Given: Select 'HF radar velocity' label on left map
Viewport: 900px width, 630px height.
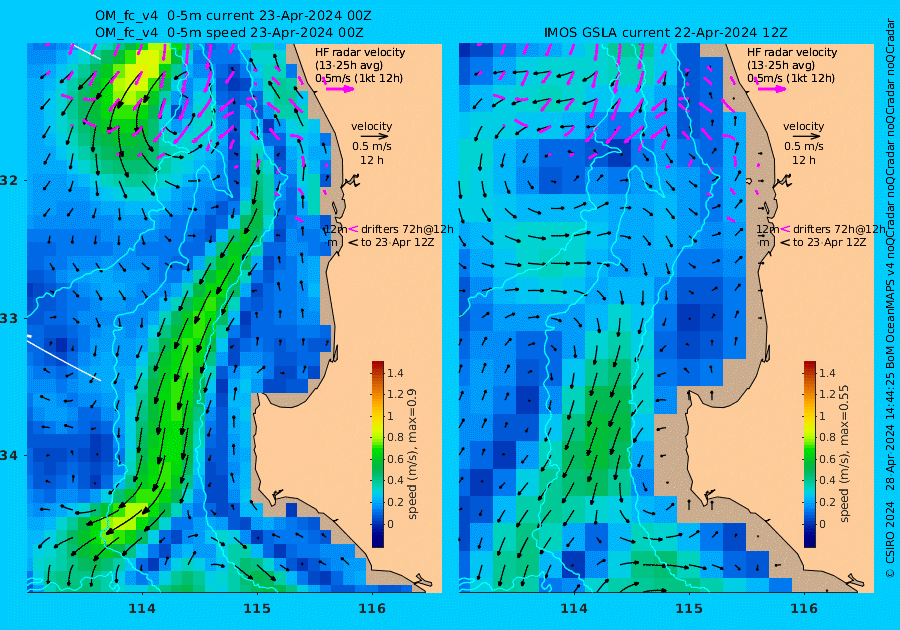Looking at the screenshot, I should pyautogui.click(x=360, y=52).
